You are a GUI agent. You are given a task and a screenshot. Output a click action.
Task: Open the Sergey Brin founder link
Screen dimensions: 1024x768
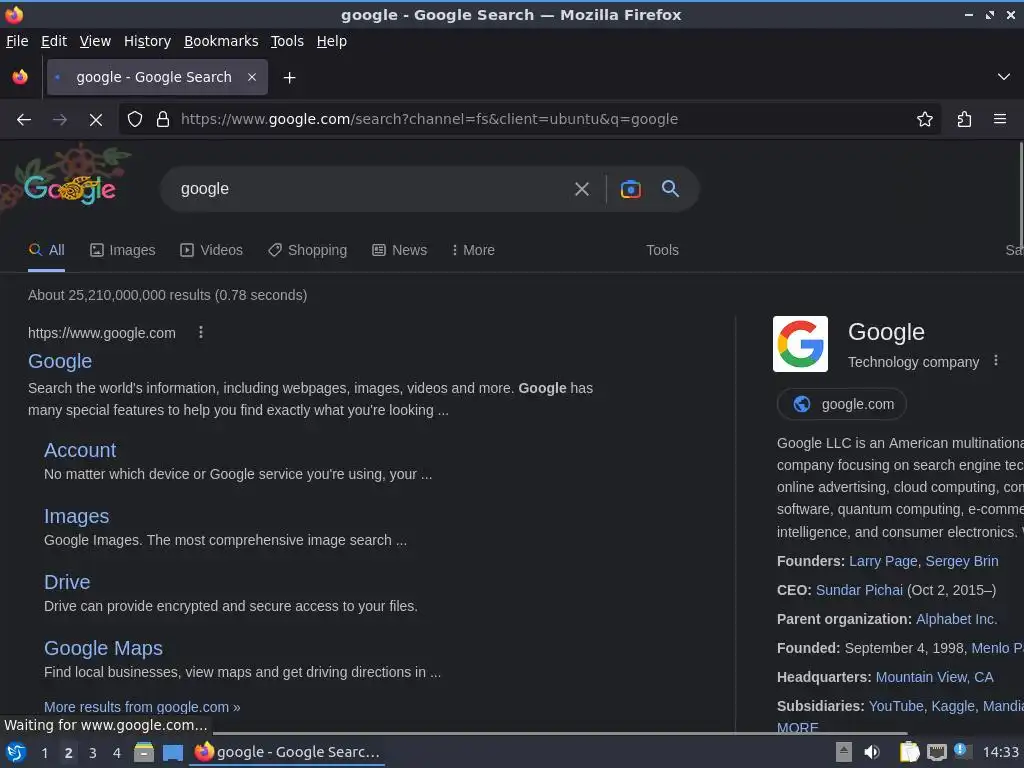click(x=962, y=561)
